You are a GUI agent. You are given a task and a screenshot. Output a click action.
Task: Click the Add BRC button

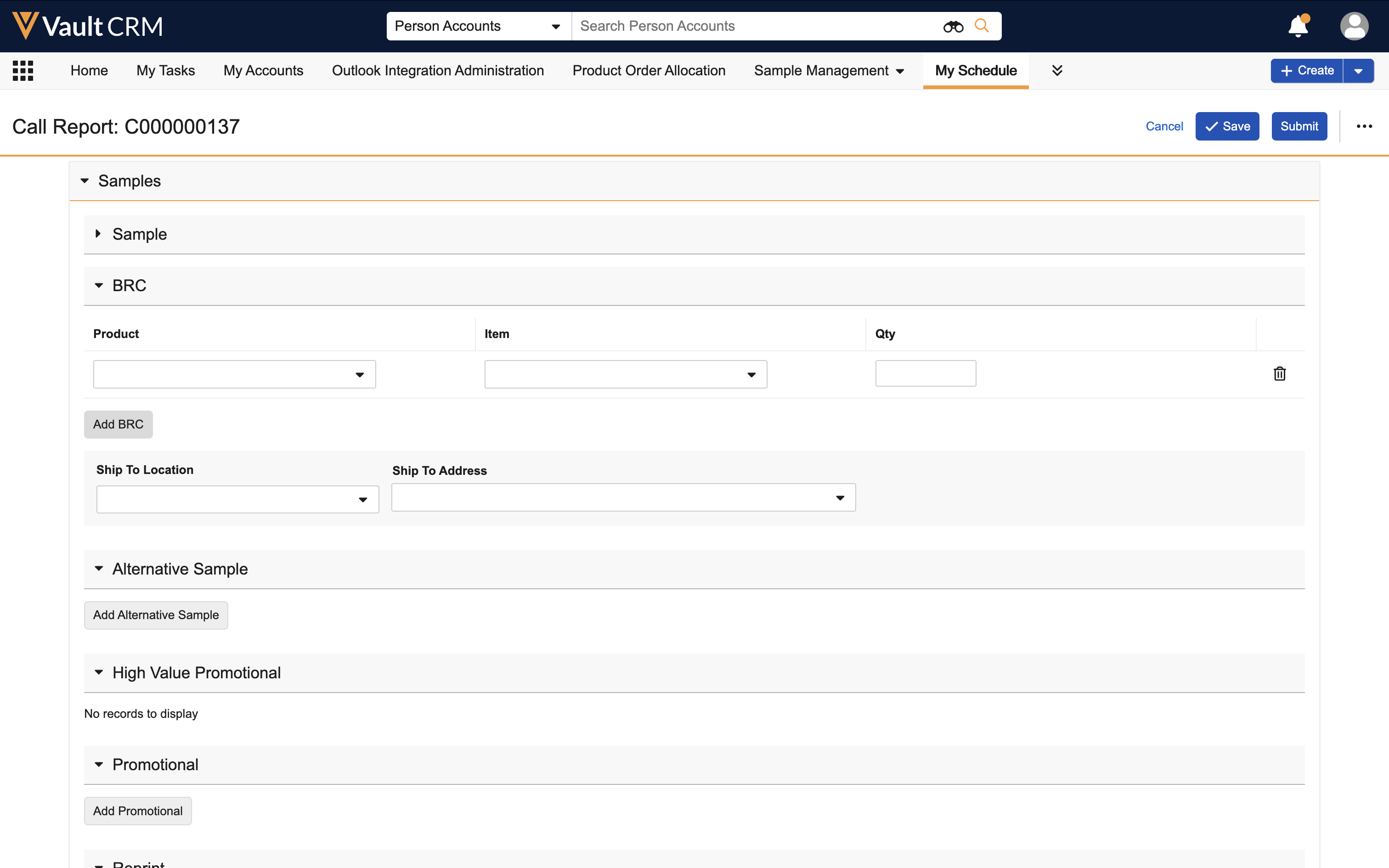click(118, 424)
